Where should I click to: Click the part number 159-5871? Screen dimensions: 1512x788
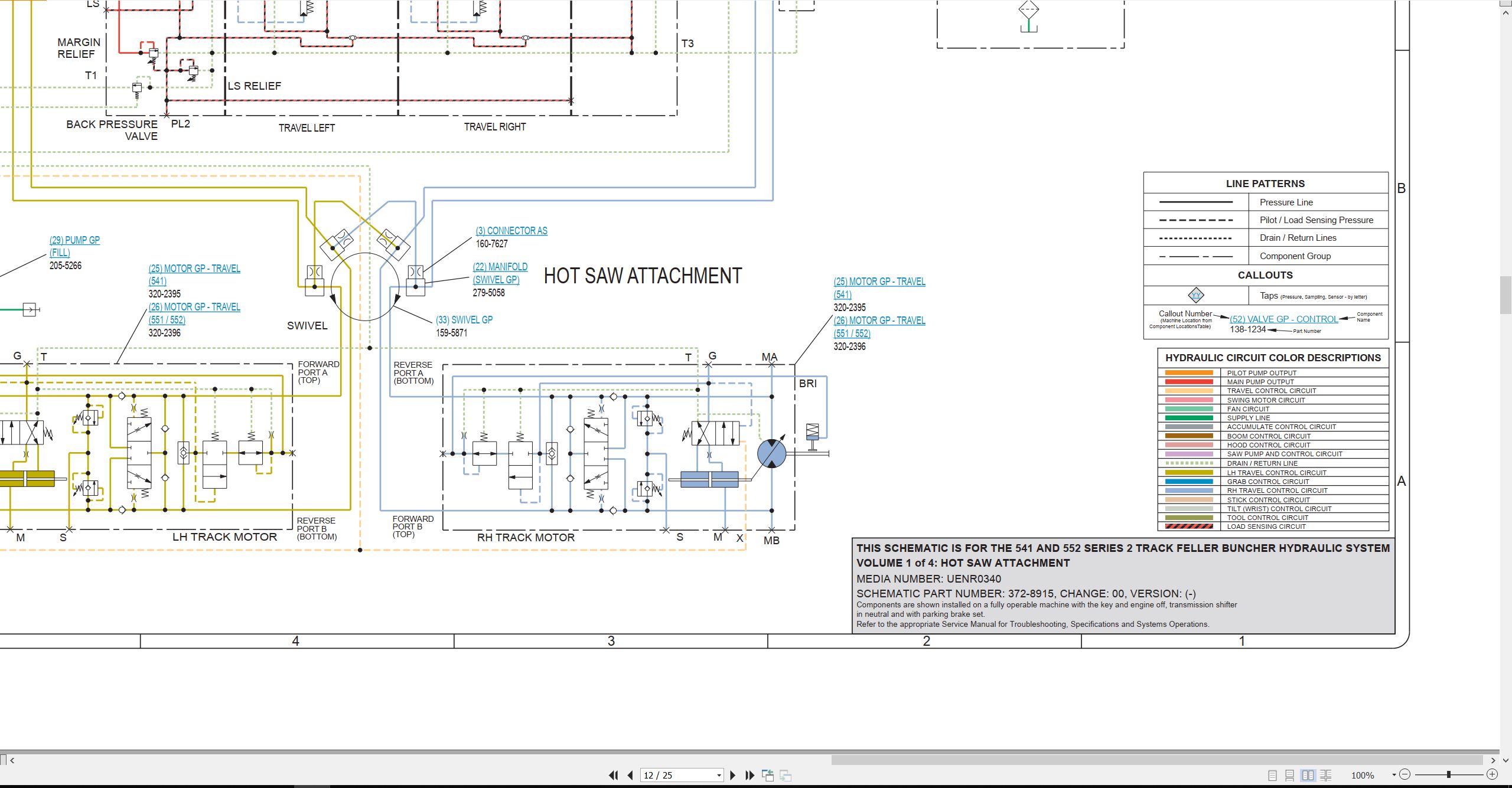452,333
